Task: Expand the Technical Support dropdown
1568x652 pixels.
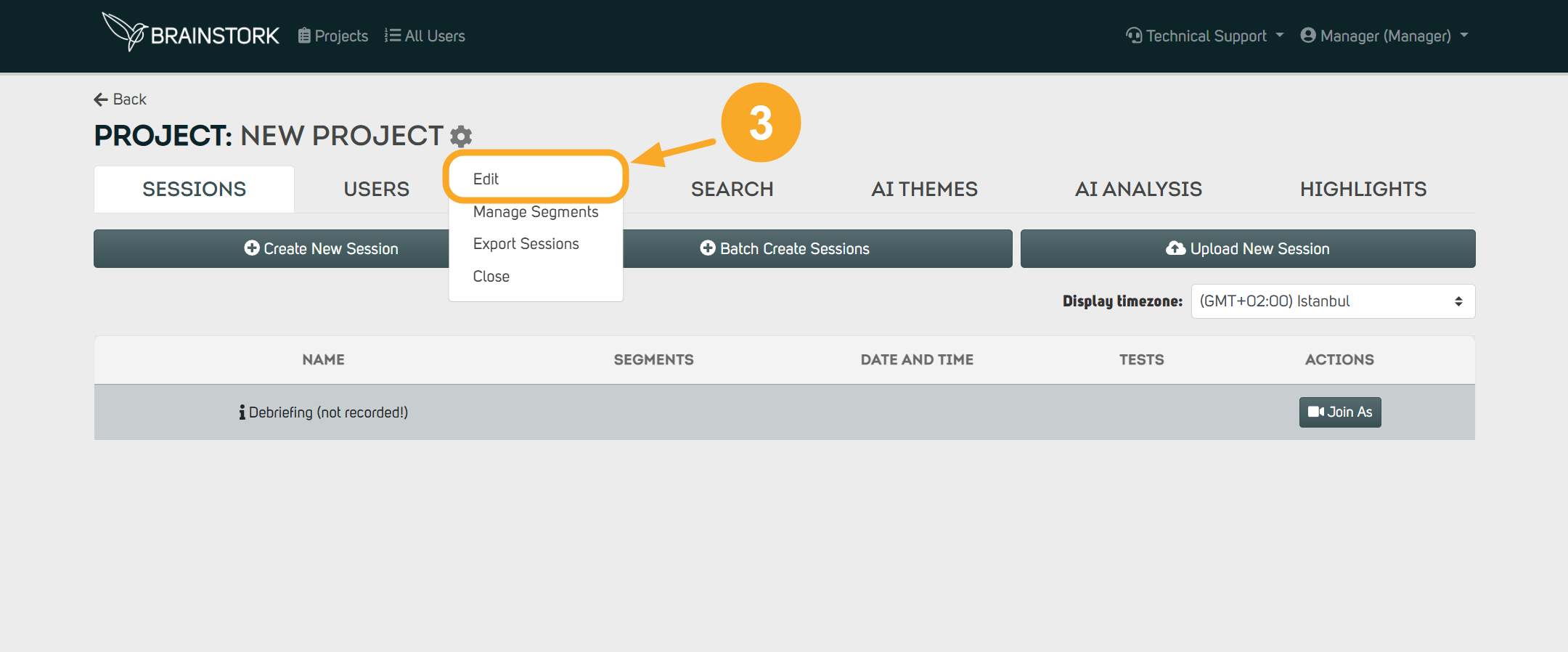Action: click(1205, 36)
